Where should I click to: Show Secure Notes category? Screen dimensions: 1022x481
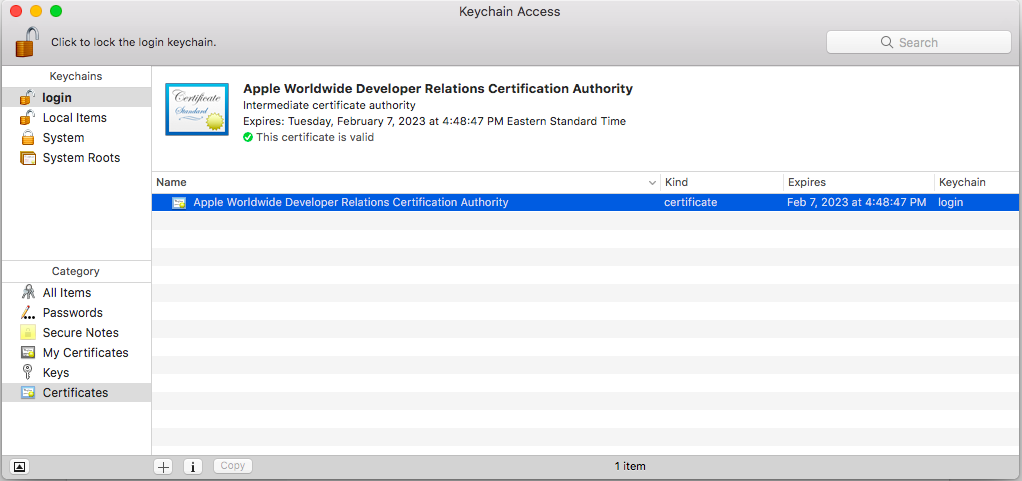point(76,333)
